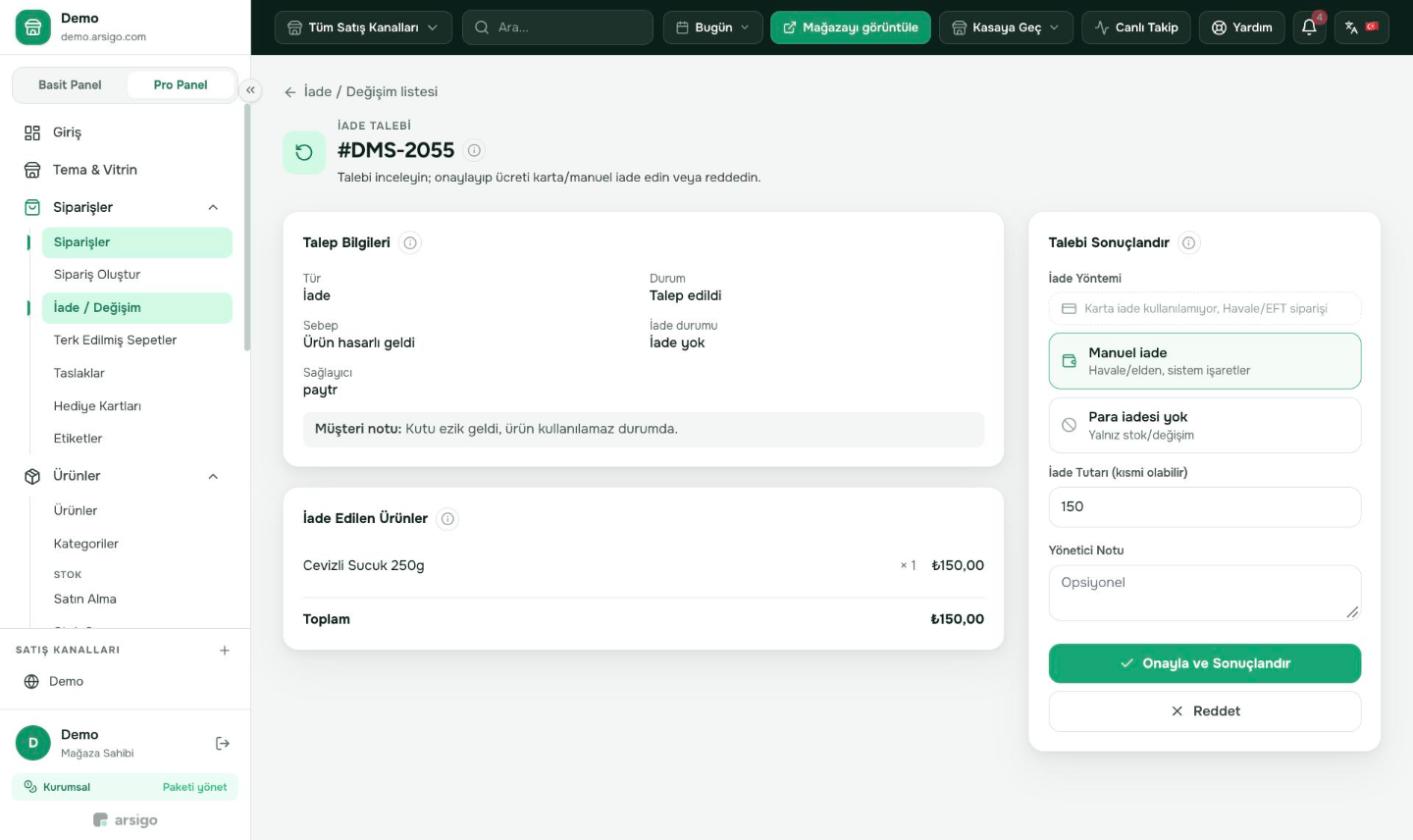
Task: Click the Paketi yönet link
Action: point(195,787)
